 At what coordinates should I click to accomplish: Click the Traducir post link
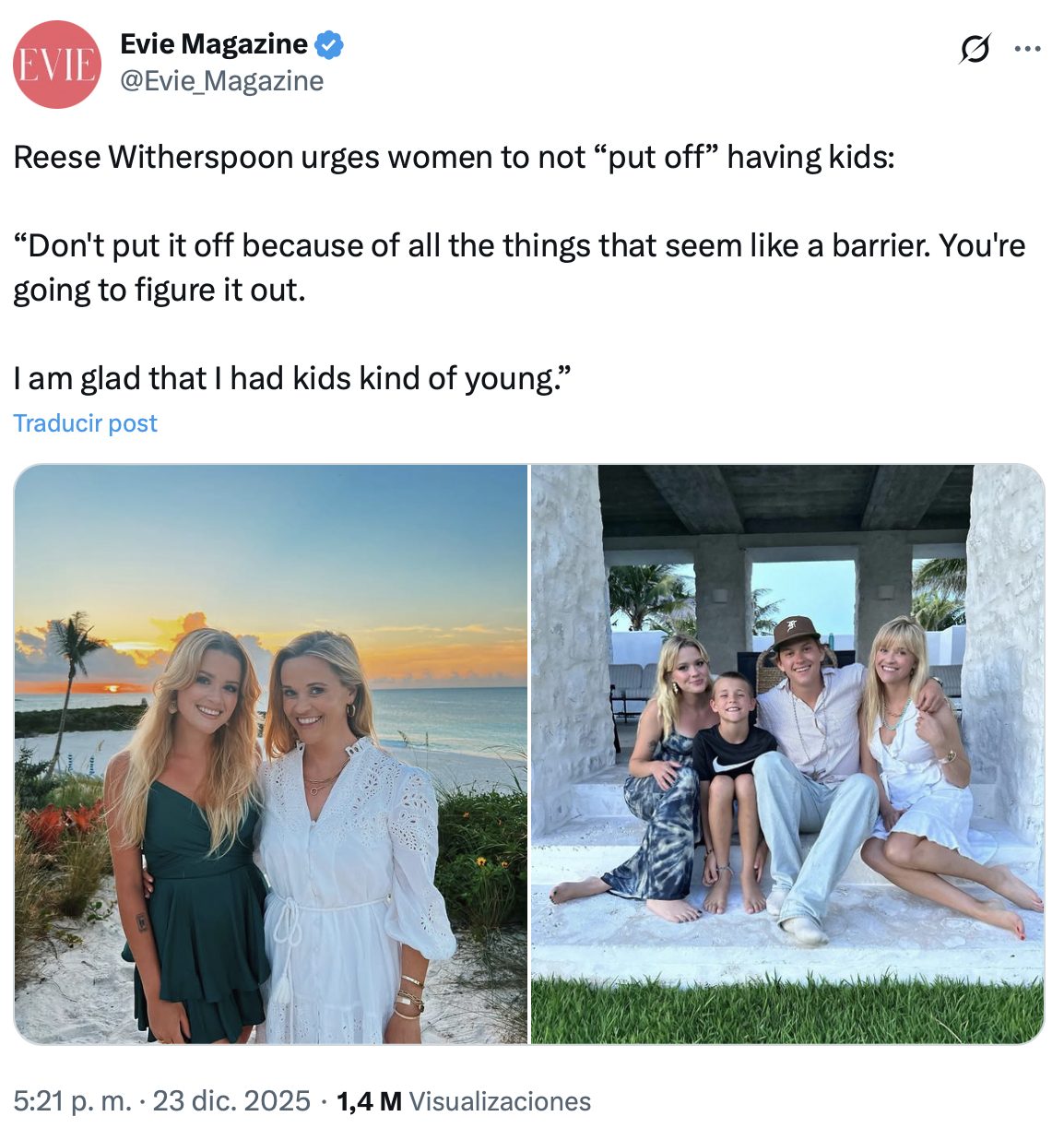coord(85,423)
